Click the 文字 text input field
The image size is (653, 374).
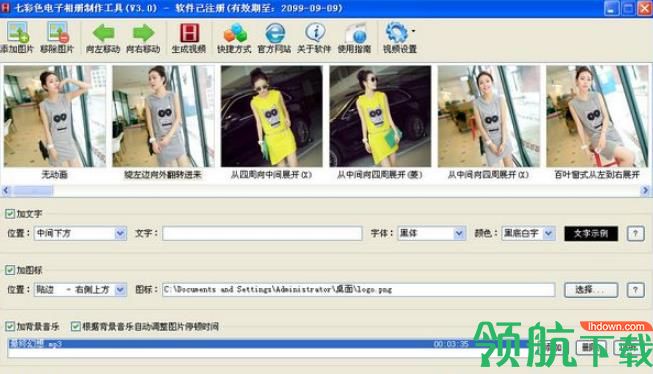pyautogui.click(x=262, y=233)
